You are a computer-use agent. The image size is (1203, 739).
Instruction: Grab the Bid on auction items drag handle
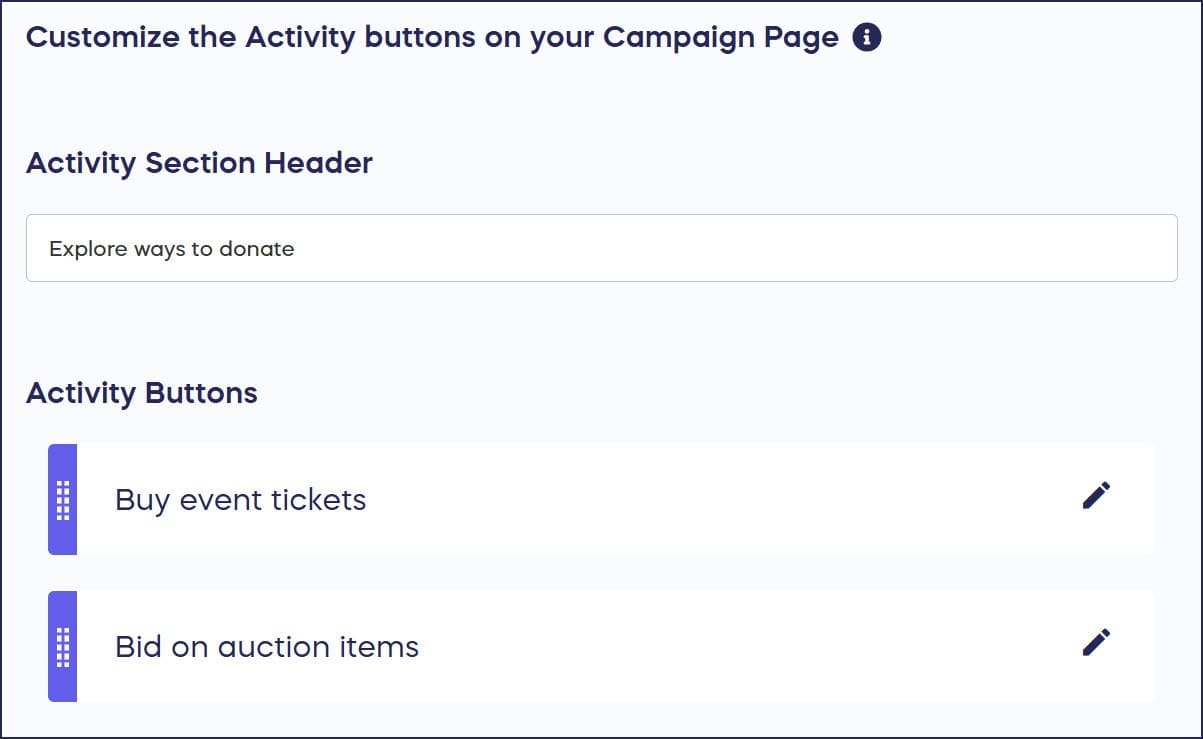click(x=62, y=646)
